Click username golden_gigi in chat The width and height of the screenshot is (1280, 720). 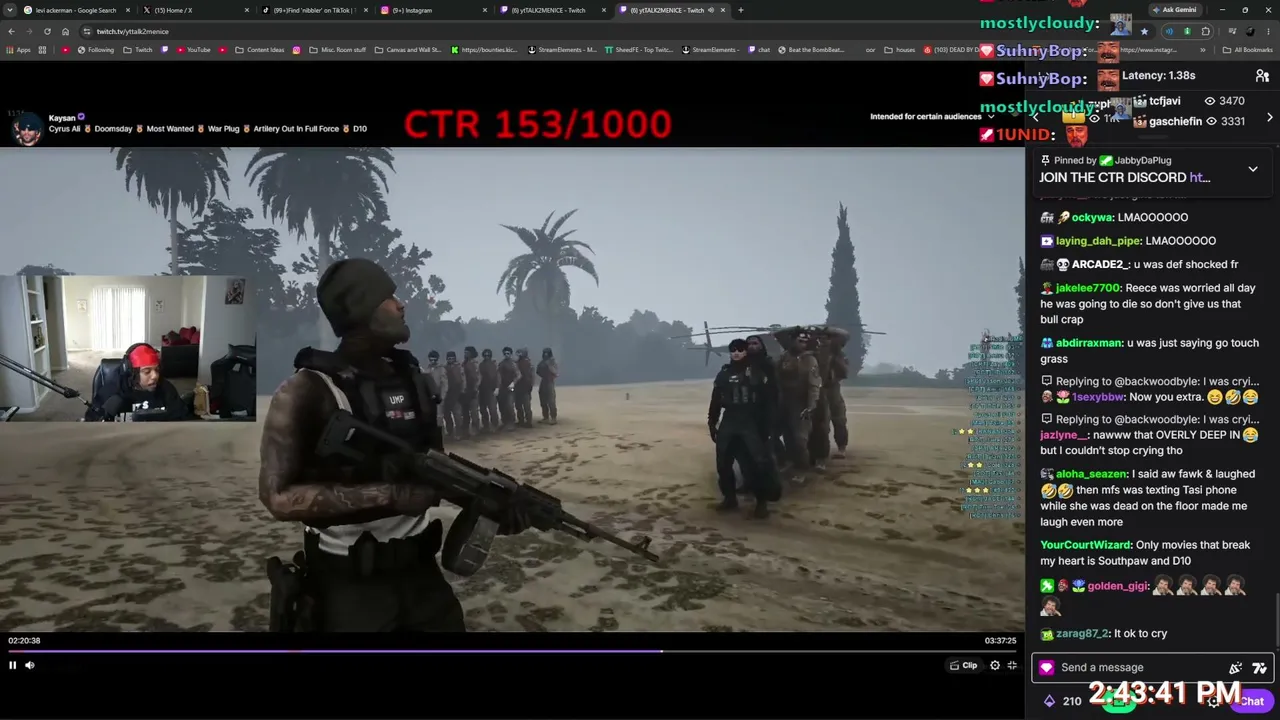1117,586
